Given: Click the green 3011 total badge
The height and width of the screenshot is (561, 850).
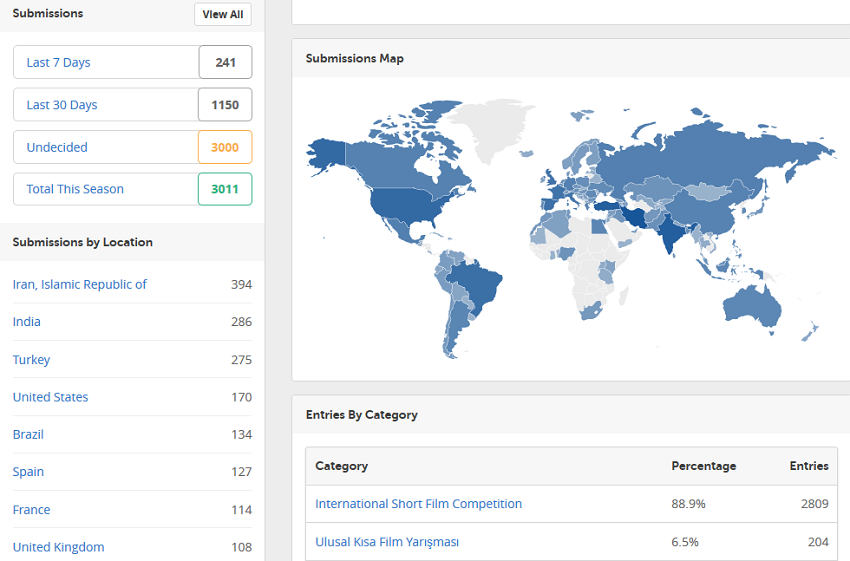Looking at the screenshot, I should click(x=225, y=189).
